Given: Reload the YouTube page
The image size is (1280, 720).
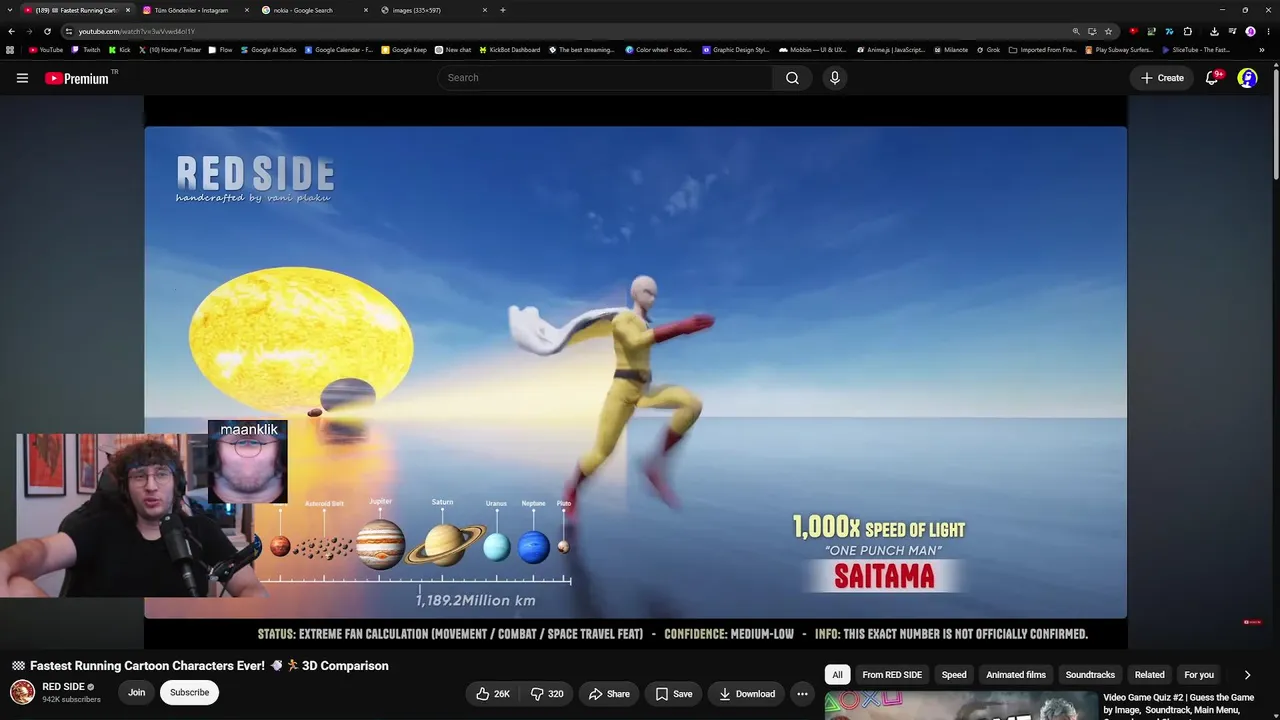Looking at the screenshot, I should point(47,31).
